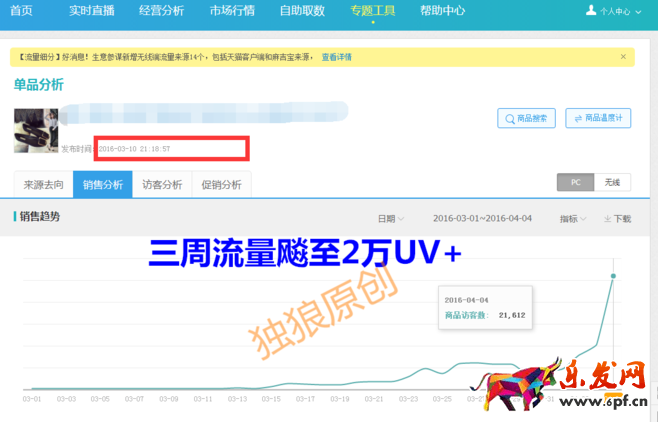Expand the 指标 dropdown
Screen dimensions: 658x422
tap(573, 219)
